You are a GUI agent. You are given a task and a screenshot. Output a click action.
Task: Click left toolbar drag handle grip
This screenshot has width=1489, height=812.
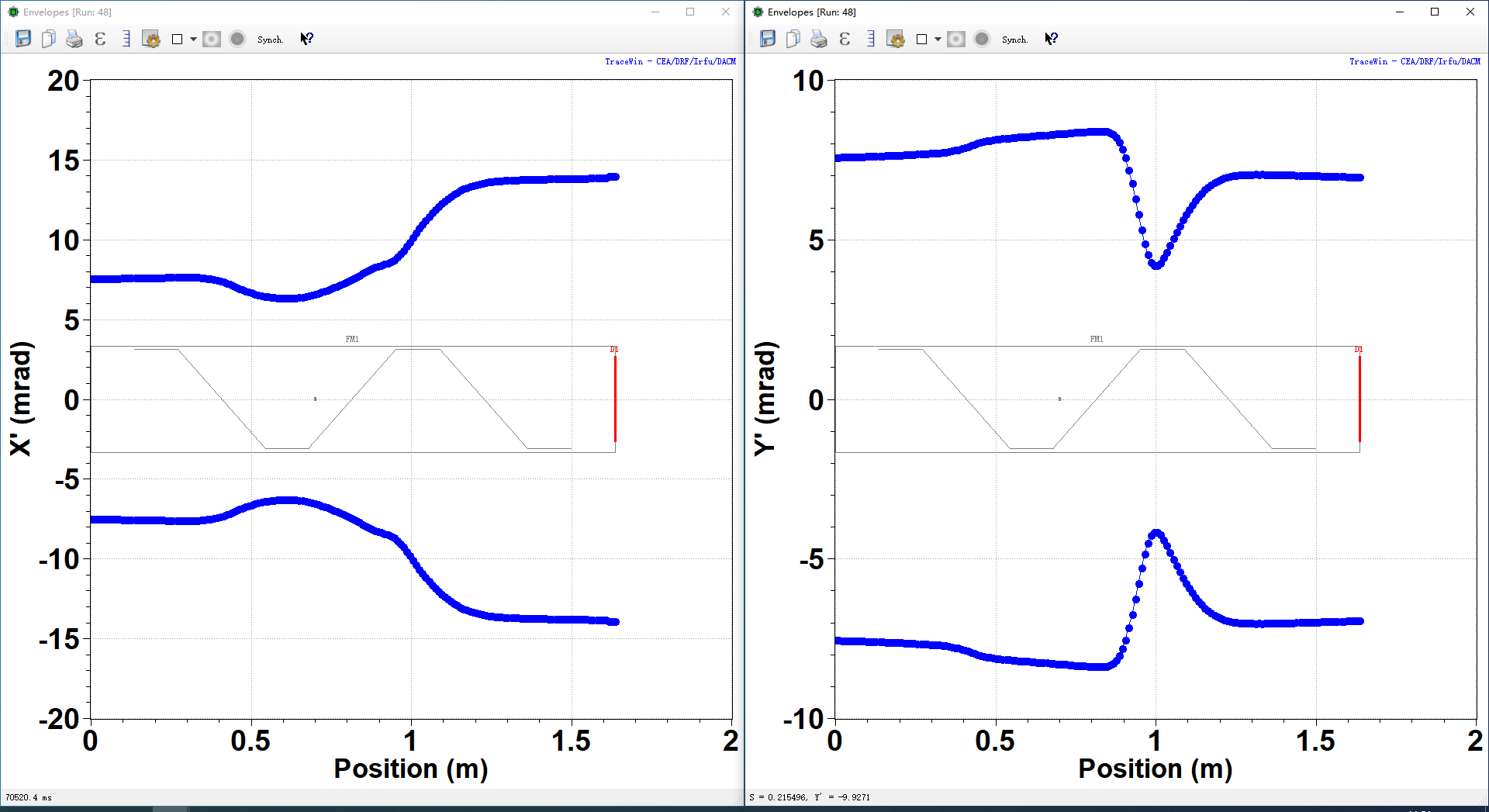[6, 39]
